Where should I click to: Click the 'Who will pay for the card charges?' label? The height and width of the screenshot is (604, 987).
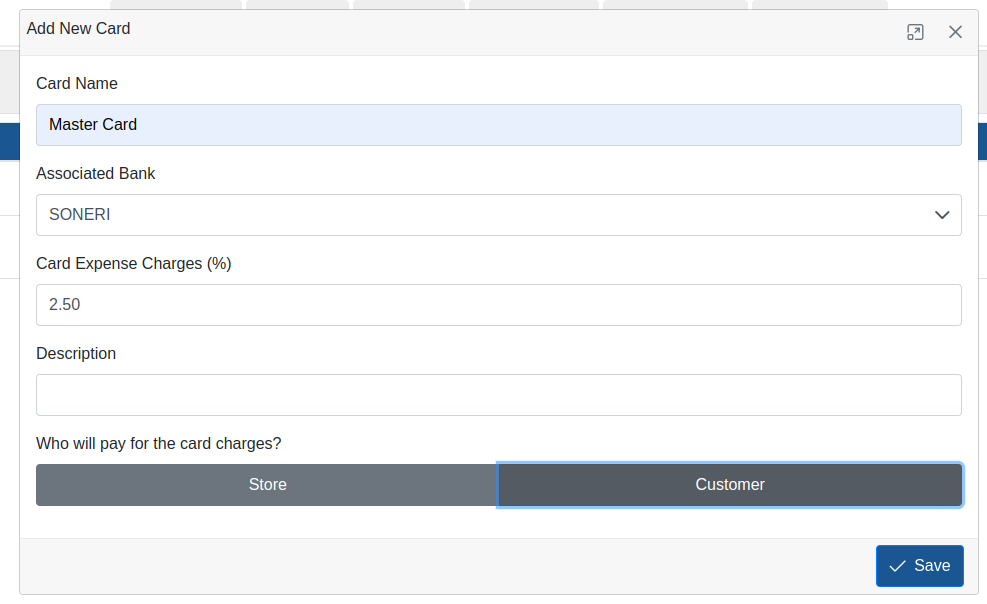click(x=159, y=444)
